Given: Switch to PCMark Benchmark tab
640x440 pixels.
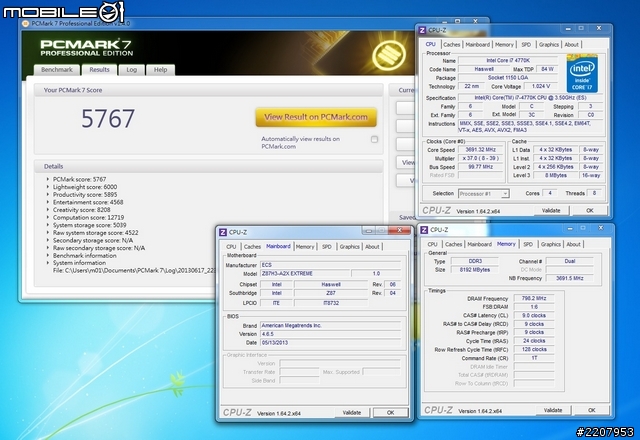Looking at the screenshot, I should (57, 70).
